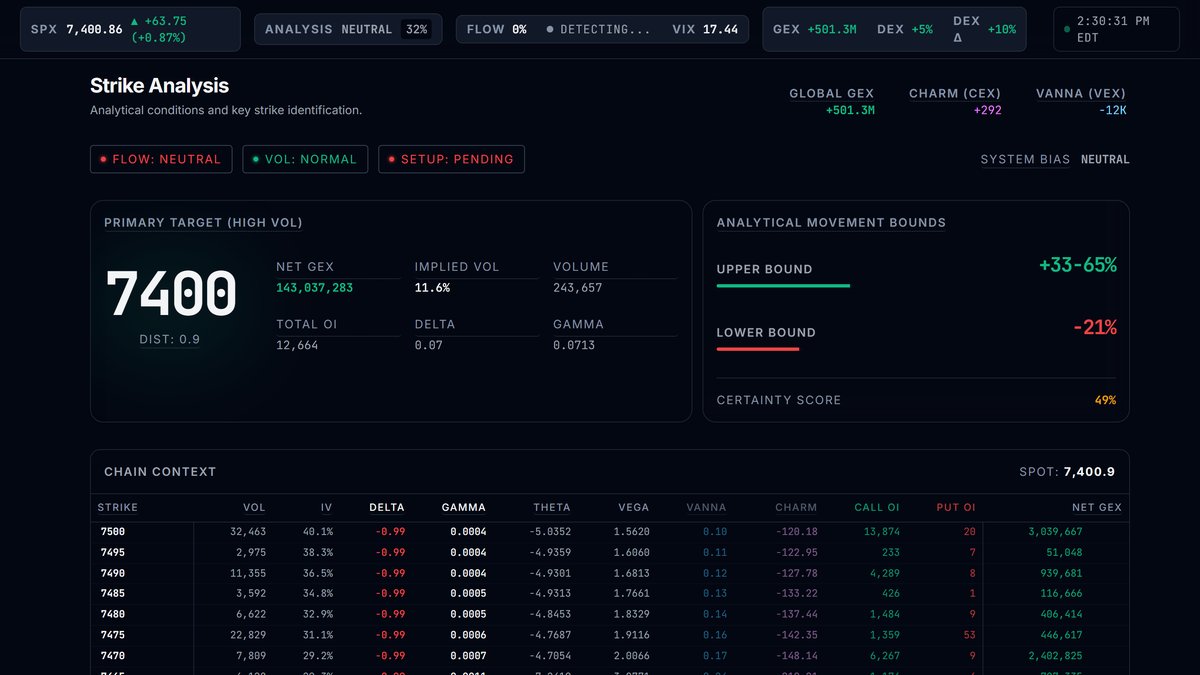
Task: Sort by the STRIKE column header
Action: pos(118,507)
